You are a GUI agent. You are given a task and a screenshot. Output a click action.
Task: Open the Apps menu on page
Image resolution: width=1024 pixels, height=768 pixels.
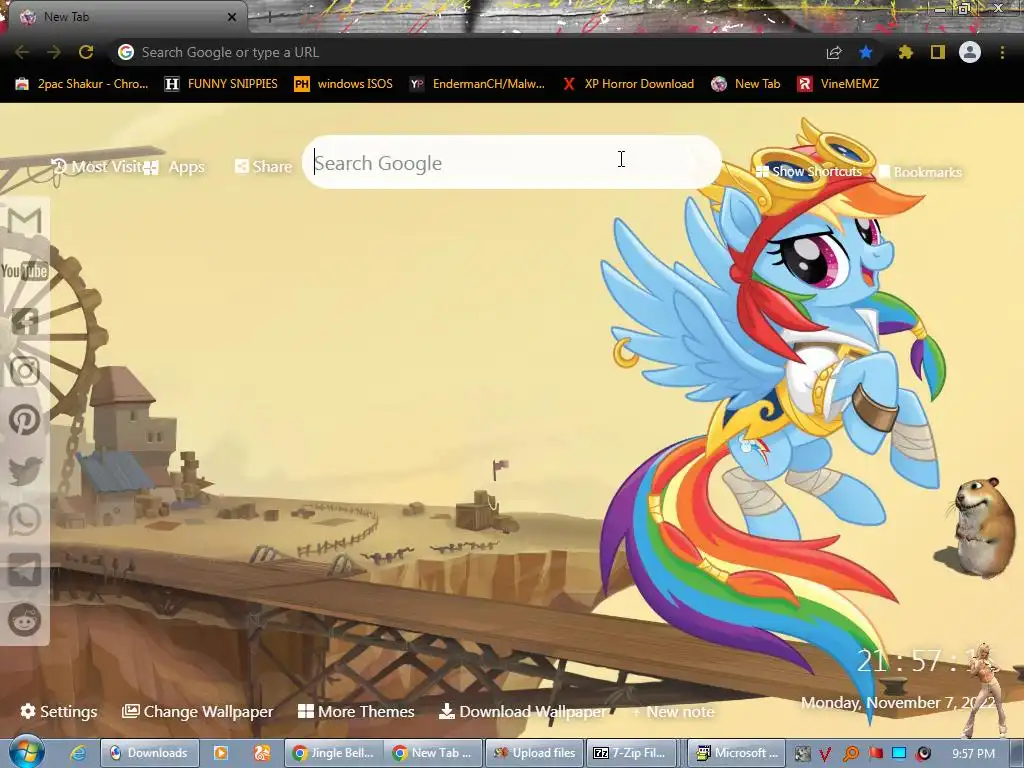click(175, 167)
